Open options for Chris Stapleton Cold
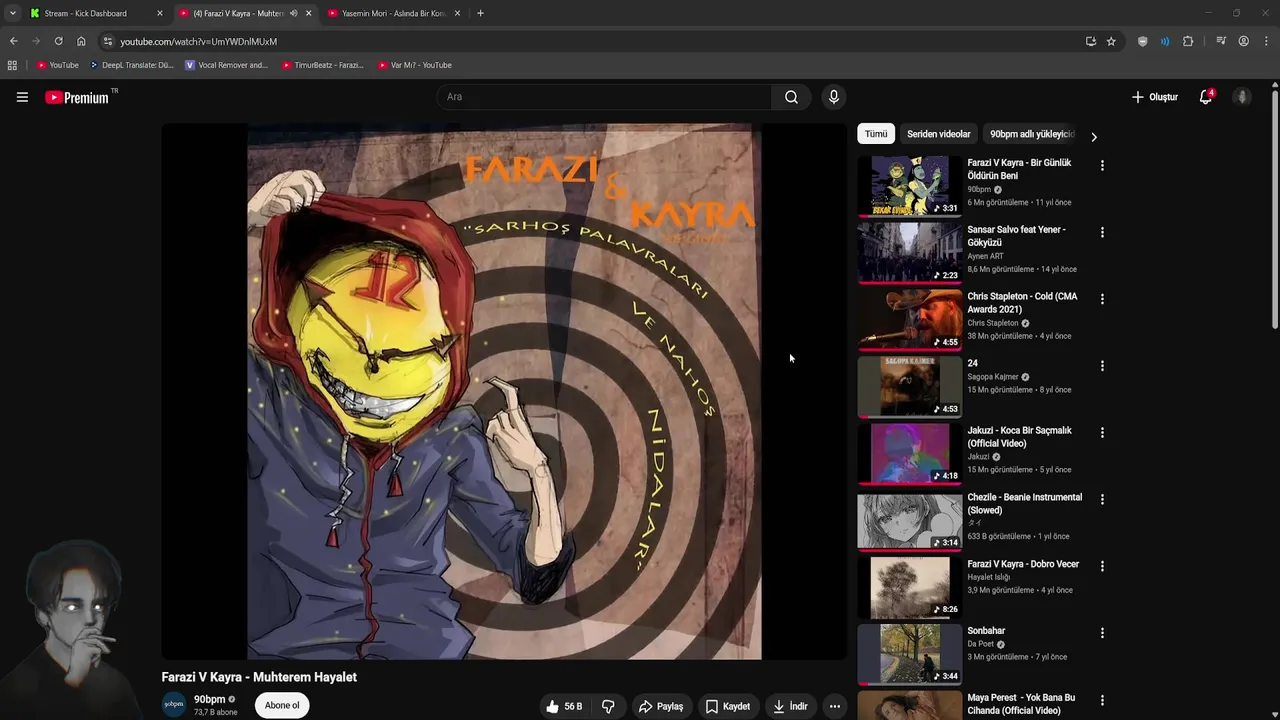Screen dimensions: 1280x720 coord(1102,300)
